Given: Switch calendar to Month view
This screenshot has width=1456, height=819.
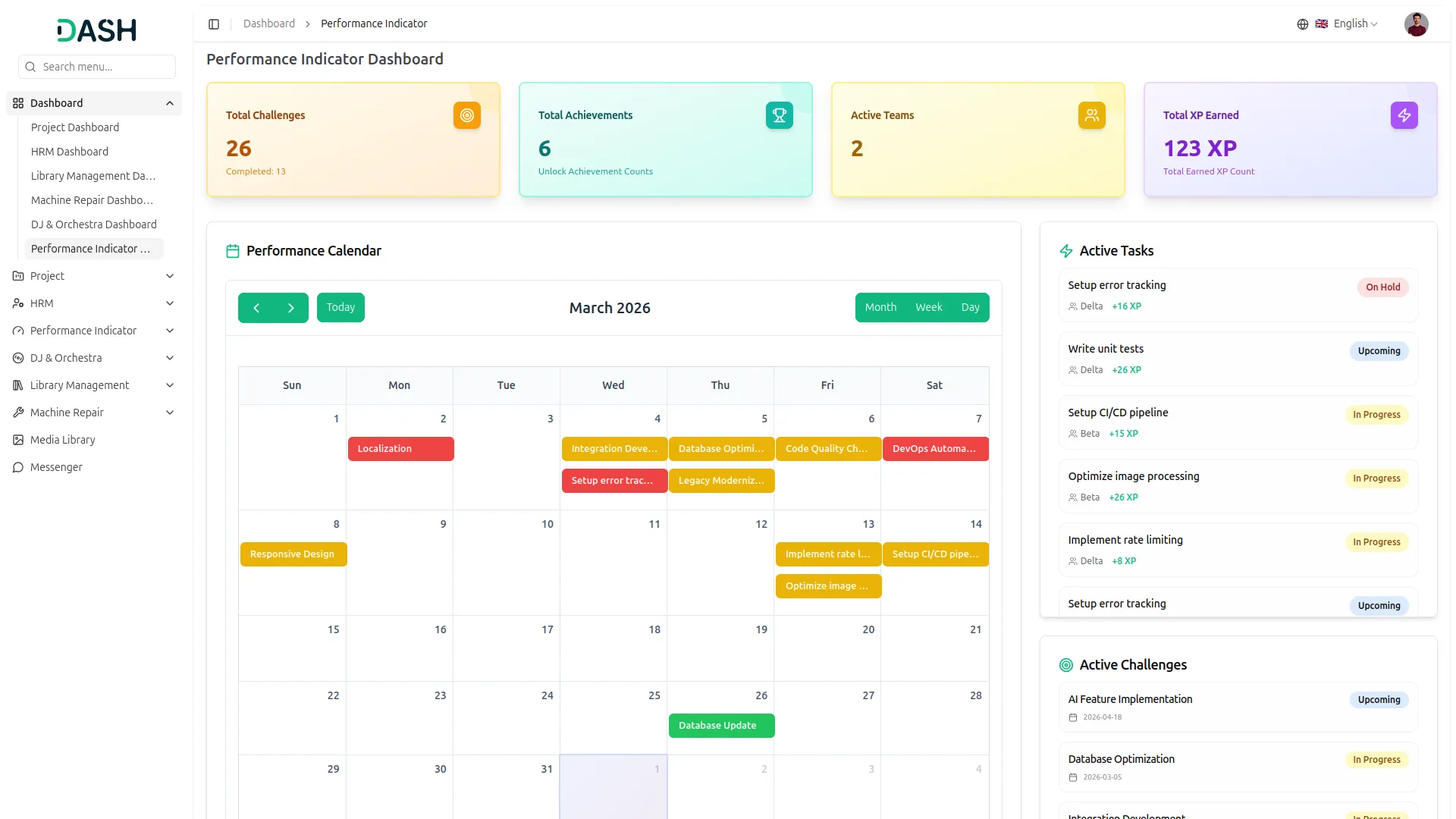Looking at the screenshot, I should pos(880,308).
